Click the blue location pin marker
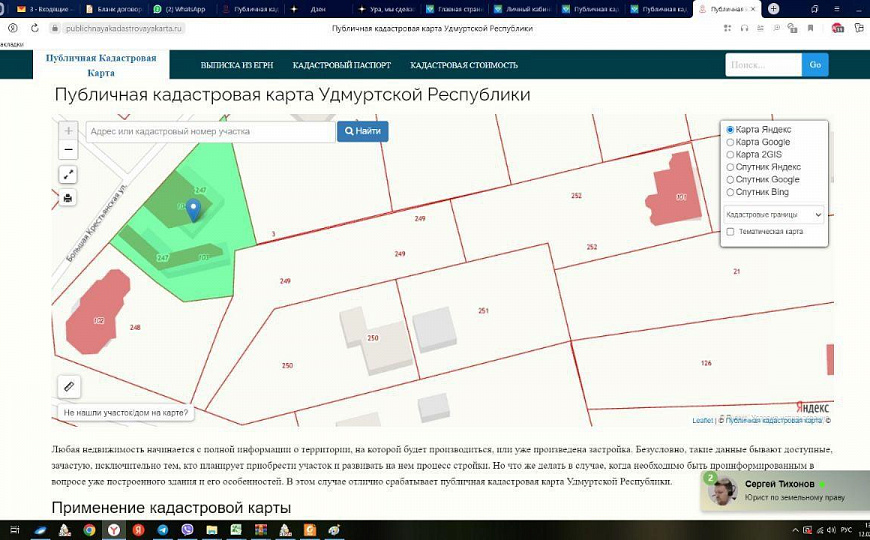This screenshot has width=870, height=540. pyautogui.click(x=193, y=210)
